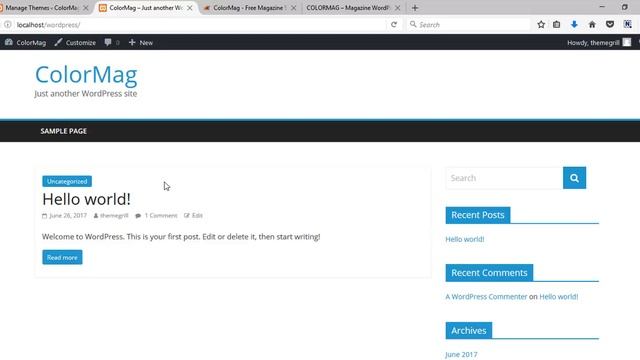Open the Hello world! post title
This screenshot has height=360, width=640.
click(87, 199)
